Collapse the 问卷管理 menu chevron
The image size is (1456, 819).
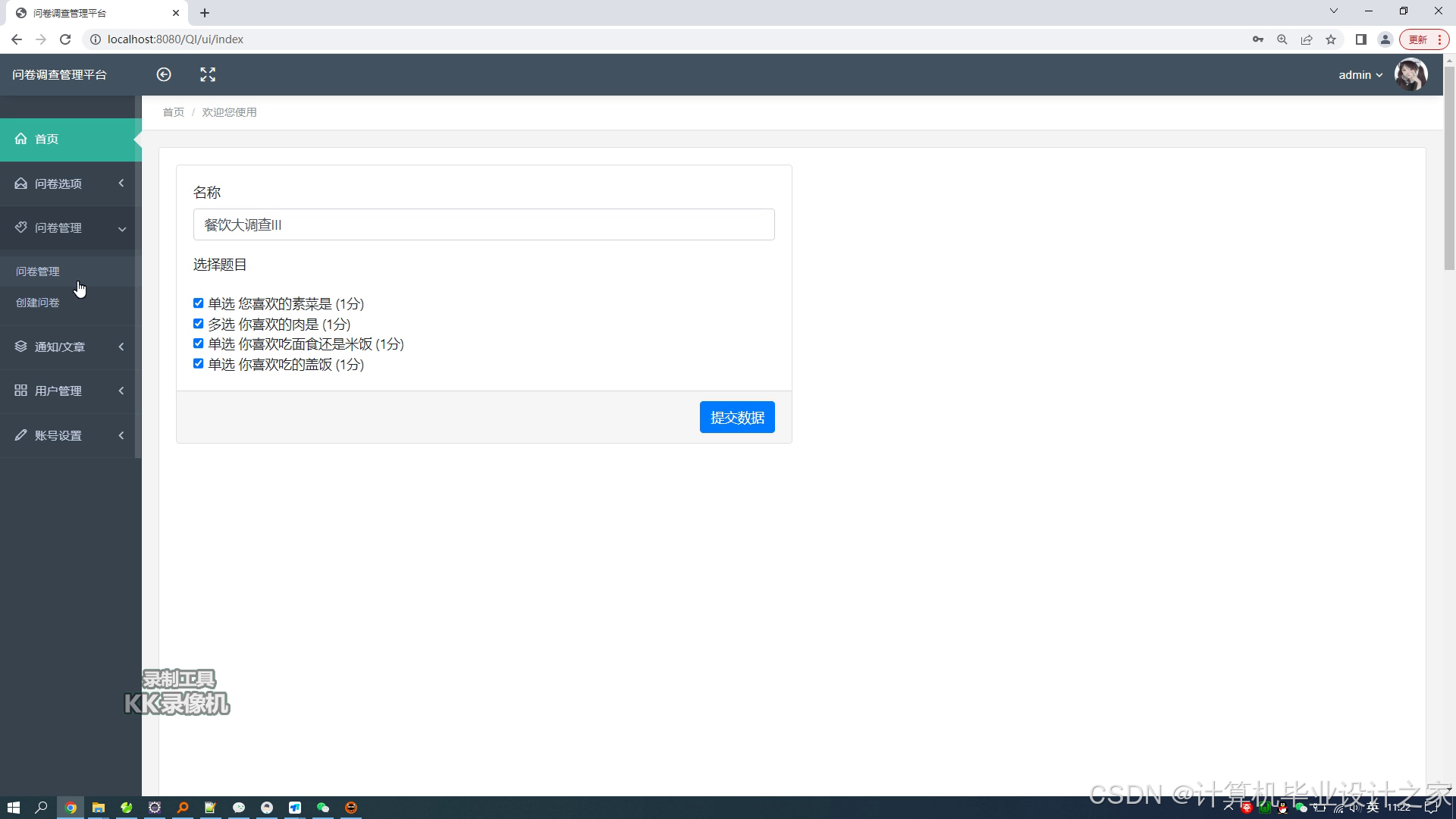121,228
